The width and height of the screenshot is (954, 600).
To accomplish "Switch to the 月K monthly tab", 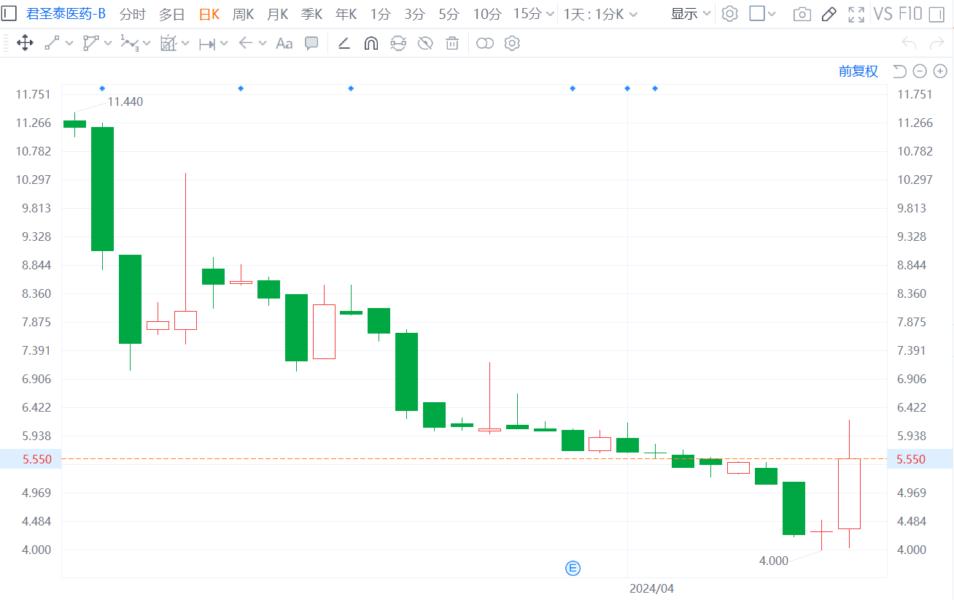I will (277, 13).
